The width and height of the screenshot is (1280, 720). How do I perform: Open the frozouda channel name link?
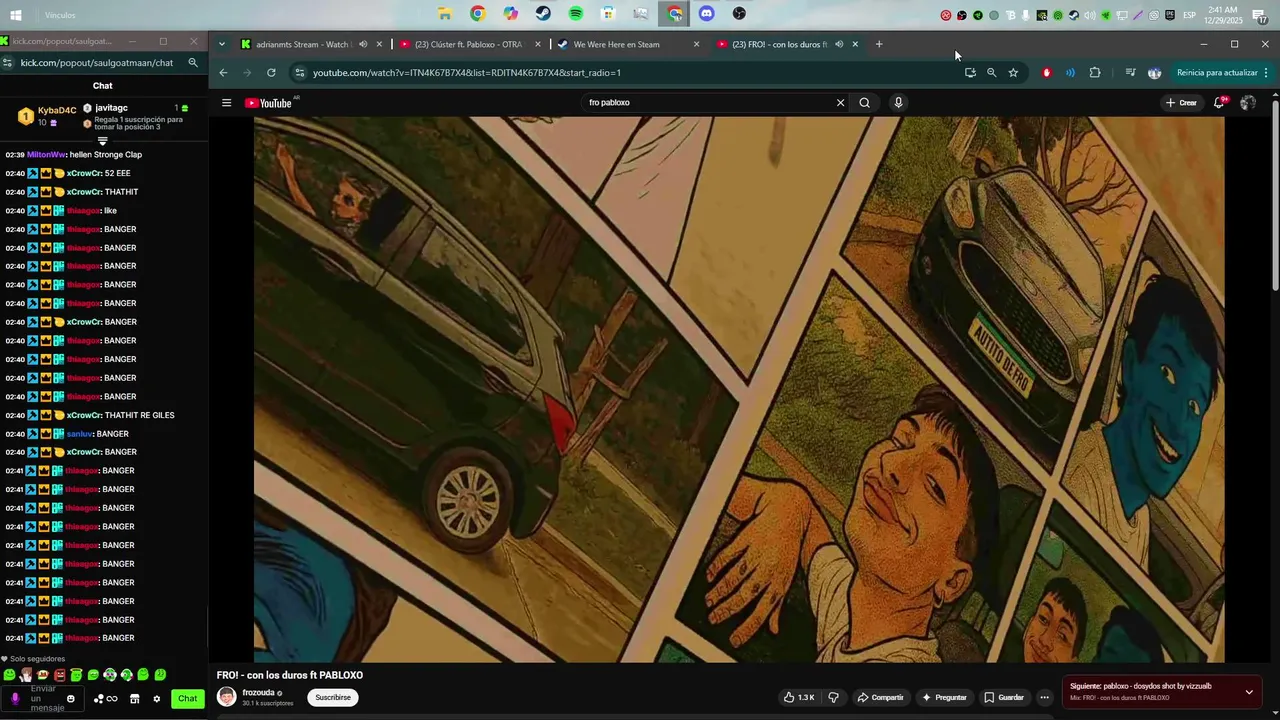pos(258,692)
